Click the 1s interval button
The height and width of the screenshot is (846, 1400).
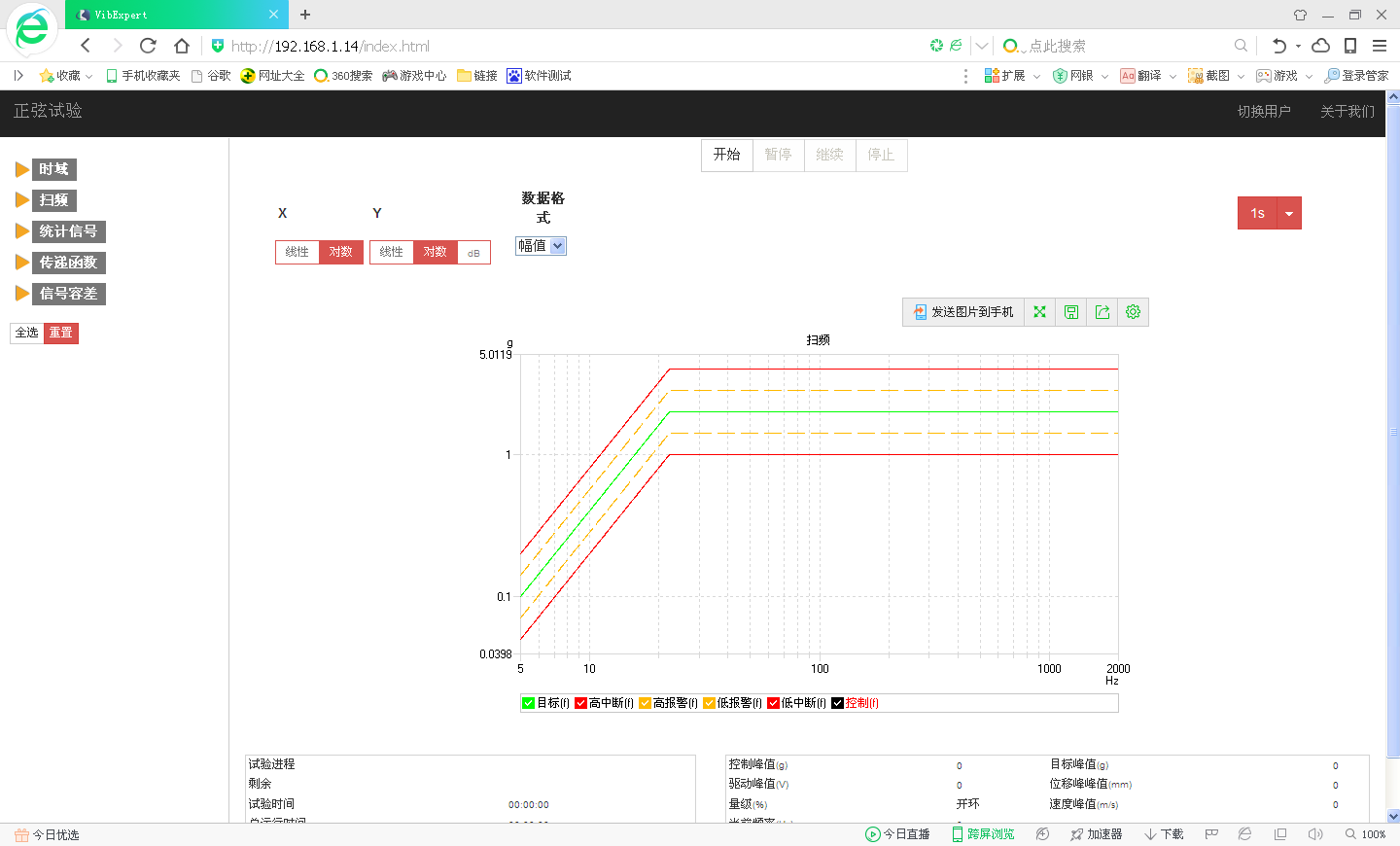[x=1257, y=213]
